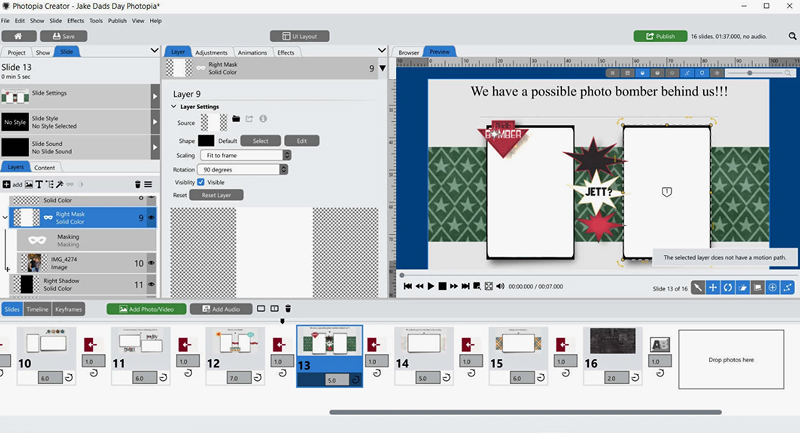Viewport: 800px width, 433px height.
Task: Collapse the Layer Settings section
Action: pyautogui.click(x=173, y=107)
